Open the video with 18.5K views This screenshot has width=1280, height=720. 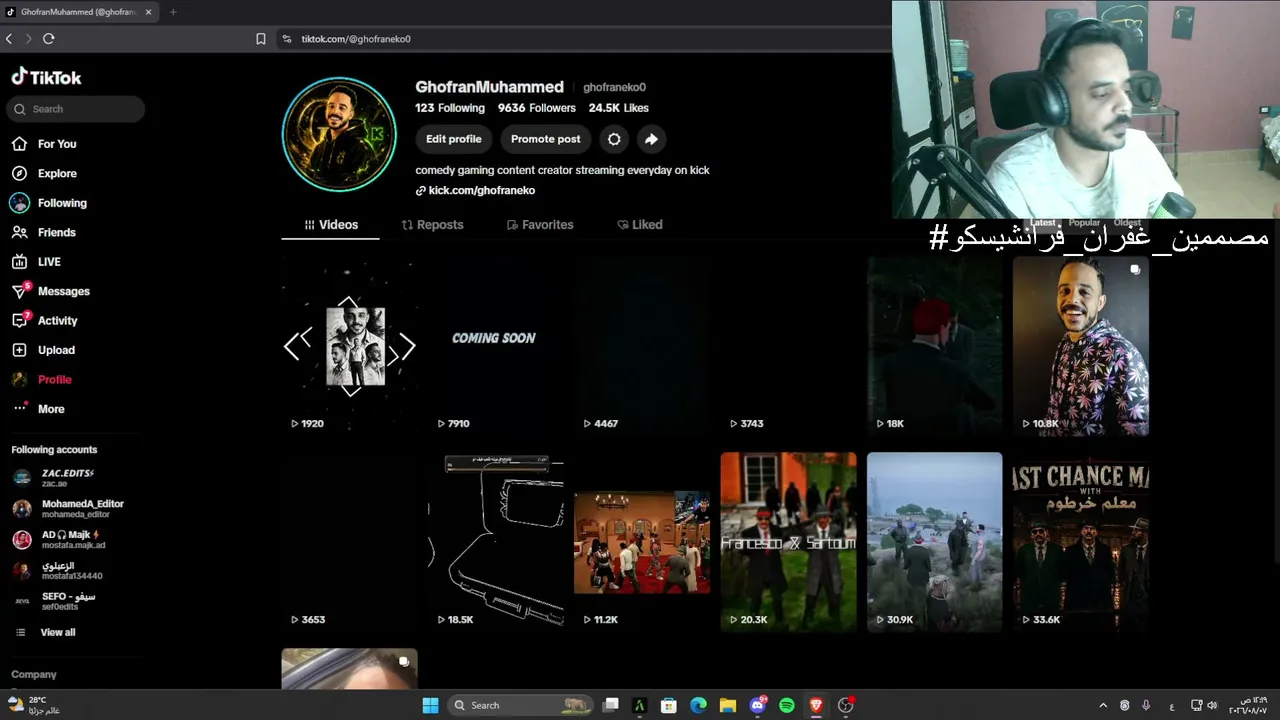click(495, 542)
